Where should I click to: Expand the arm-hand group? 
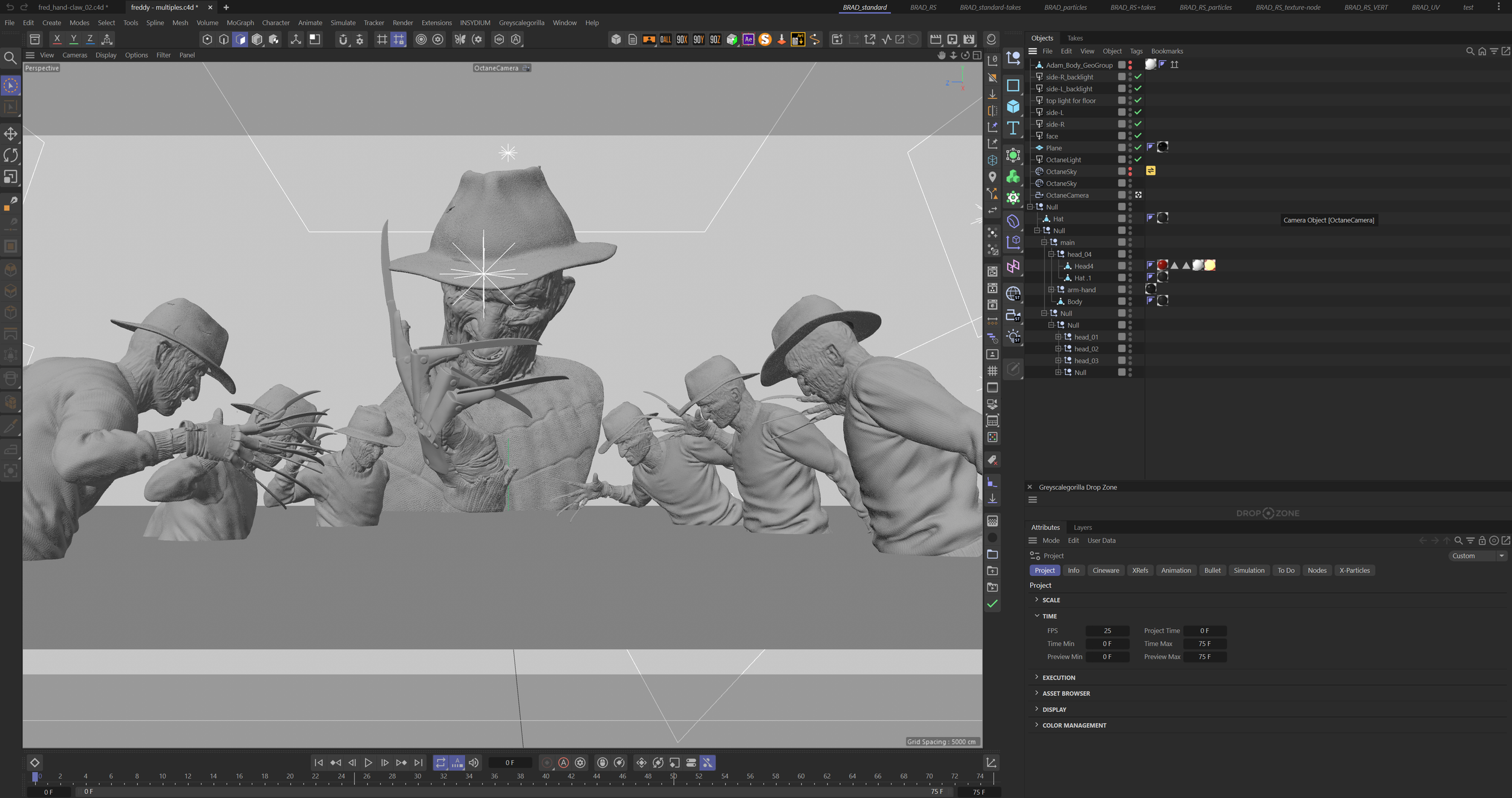(x=1051, y=289)
